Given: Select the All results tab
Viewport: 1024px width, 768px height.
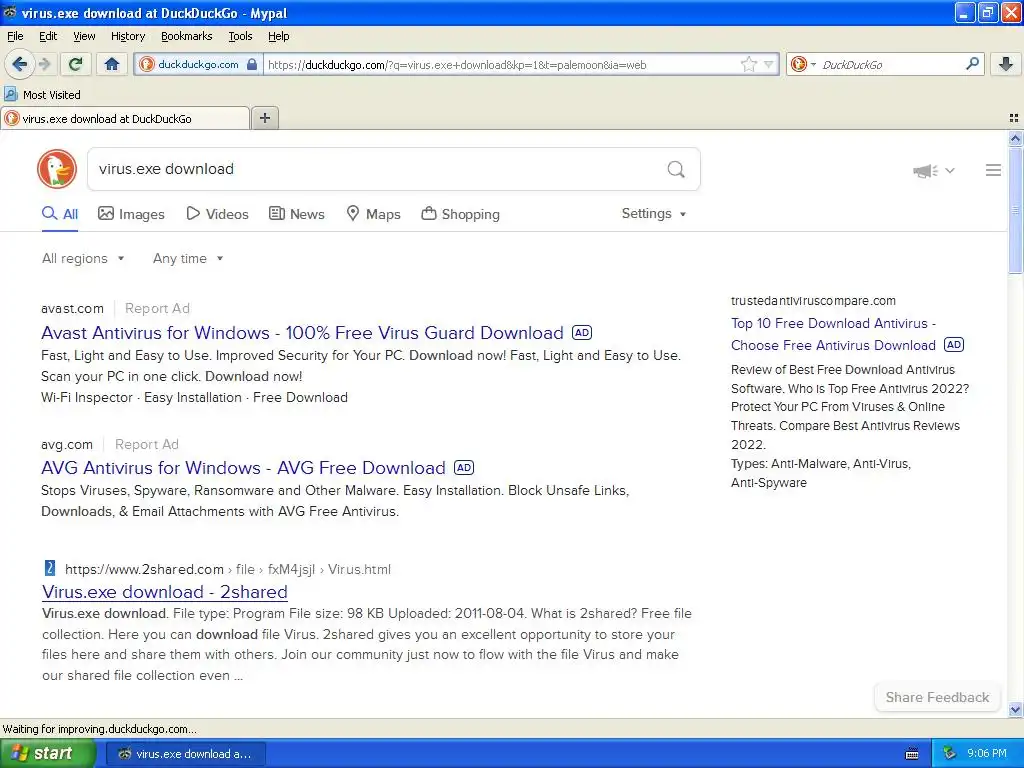Looking at the screenshot, I should [x=60, y=214].
